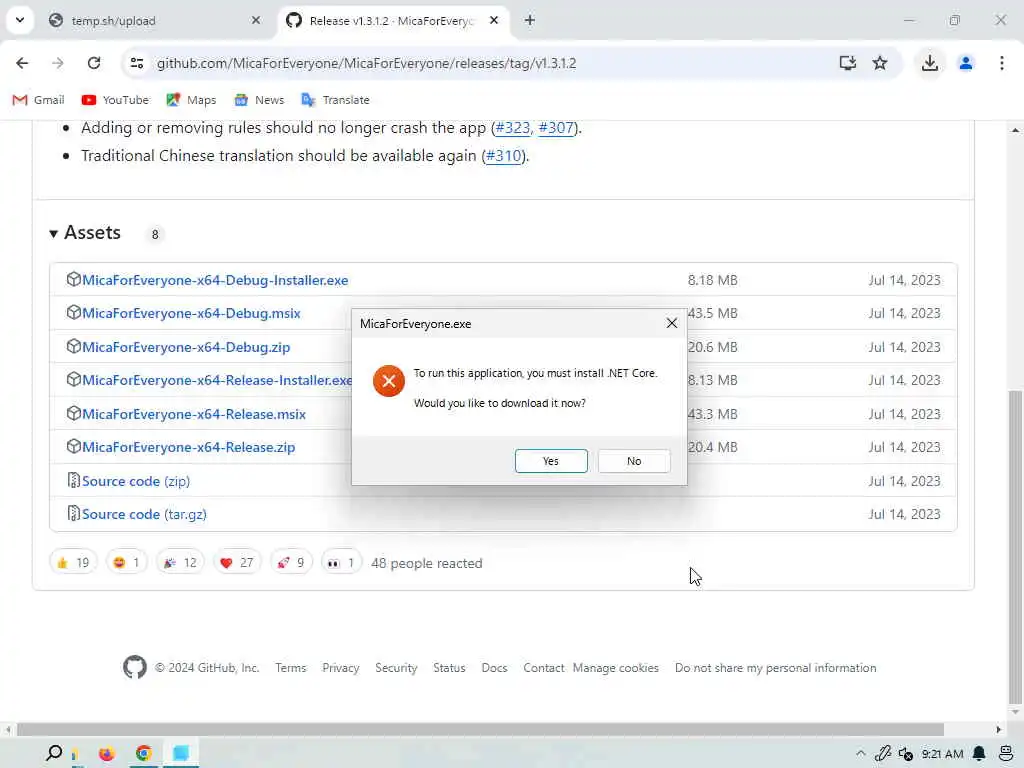
Task: Click package icon beside Debug.msix
Action: [73, 313]
